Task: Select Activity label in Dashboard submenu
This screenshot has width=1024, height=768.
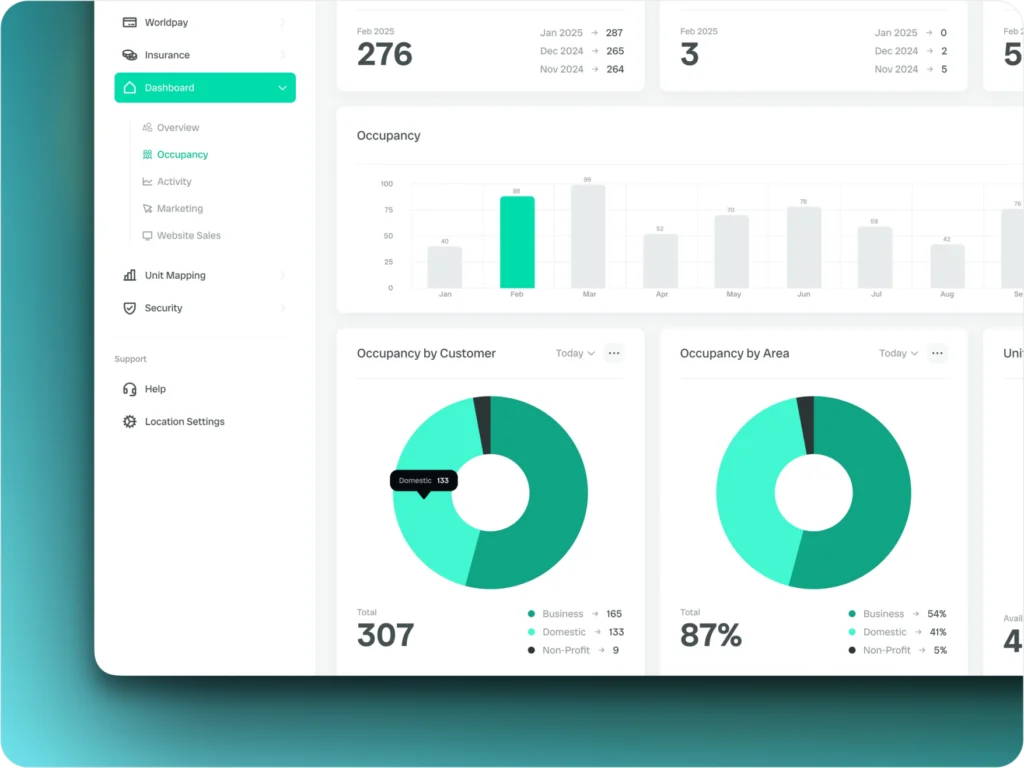Action: tap(174, 182)
